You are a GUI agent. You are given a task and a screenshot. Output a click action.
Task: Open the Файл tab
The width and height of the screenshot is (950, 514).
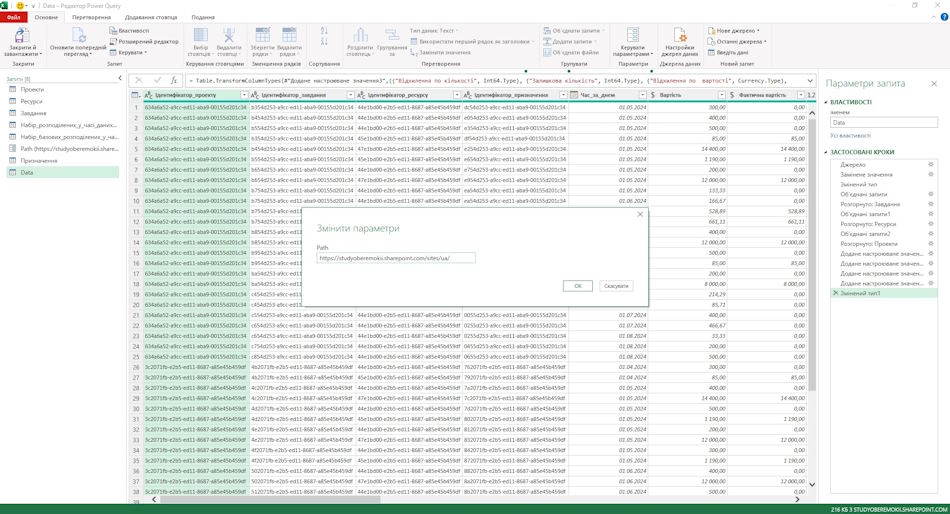[x=13, y=17]
